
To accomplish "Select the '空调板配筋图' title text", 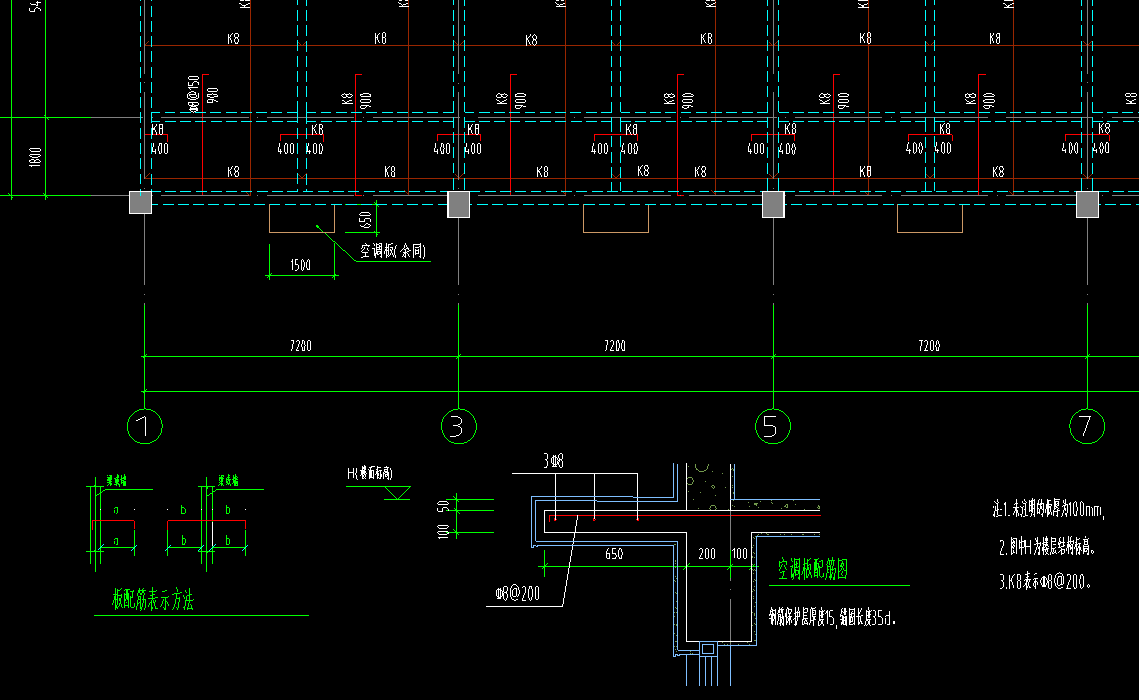I will (x=813, y=569).
